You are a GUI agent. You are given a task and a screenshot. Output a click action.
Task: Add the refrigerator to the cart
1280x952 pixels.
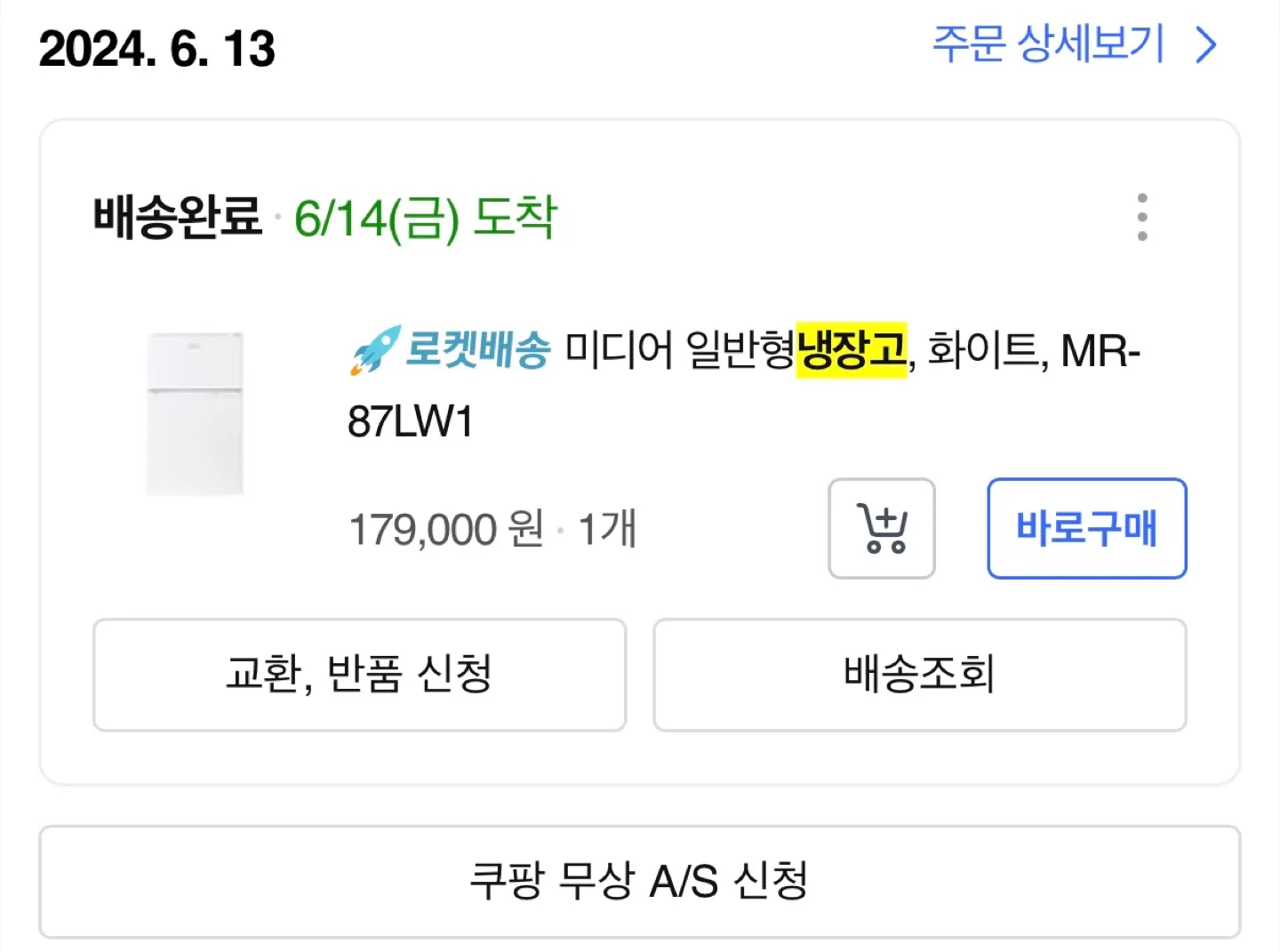(882, 529)
